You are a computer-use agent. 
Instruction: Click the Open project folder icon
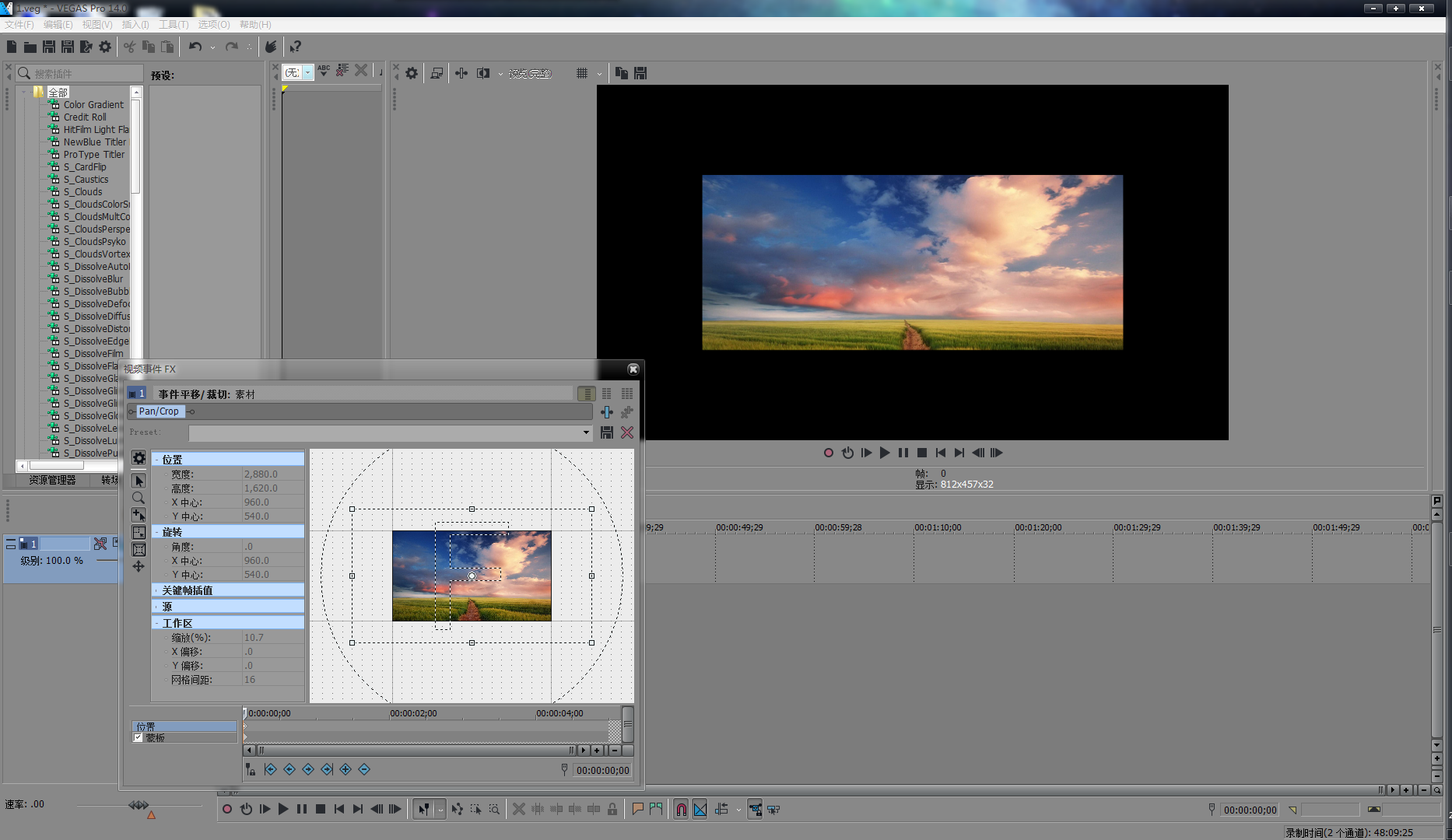coord(30,47)
